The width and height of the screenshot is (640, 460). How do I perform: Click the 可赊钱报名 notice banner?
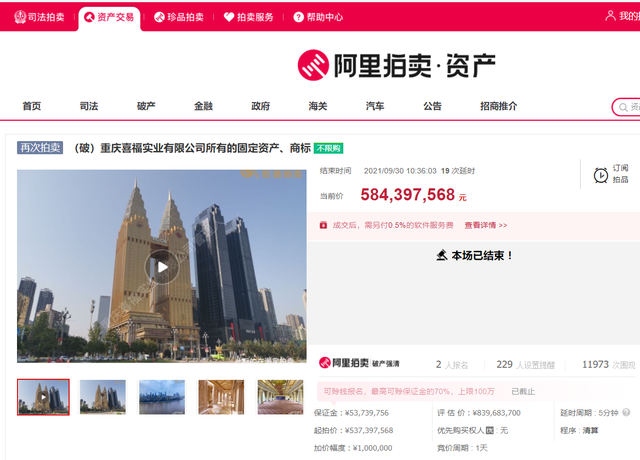click(x=409, y=391)
